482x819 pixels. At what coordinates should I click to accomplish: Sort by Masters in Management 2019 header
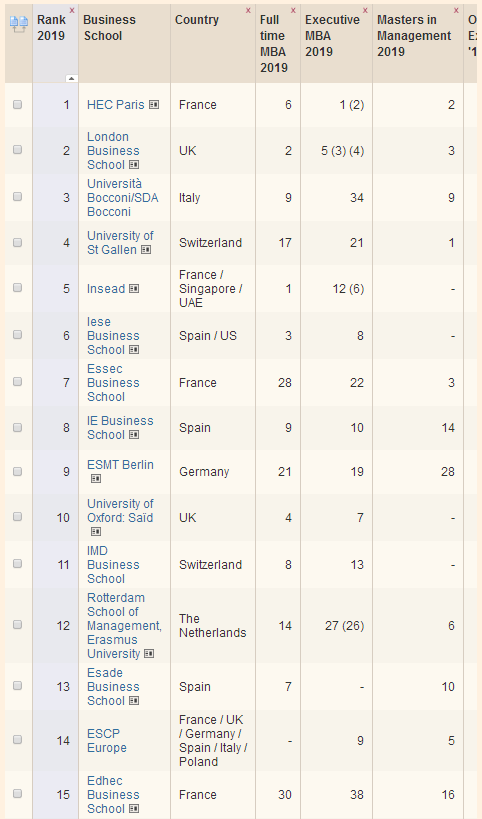click(x=414, y=36)
